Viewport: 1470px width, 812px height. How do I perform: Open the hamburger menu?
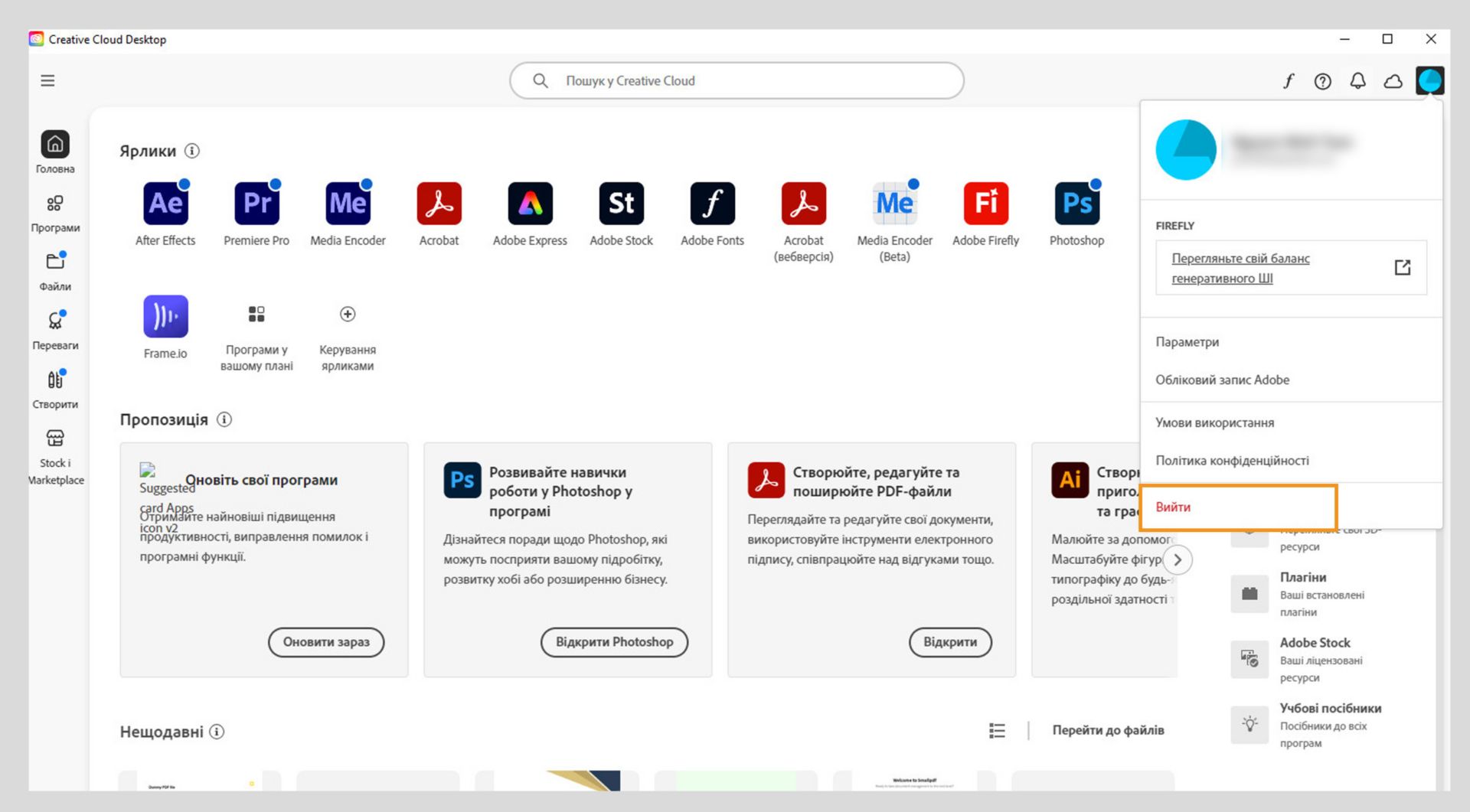(47, 80)
